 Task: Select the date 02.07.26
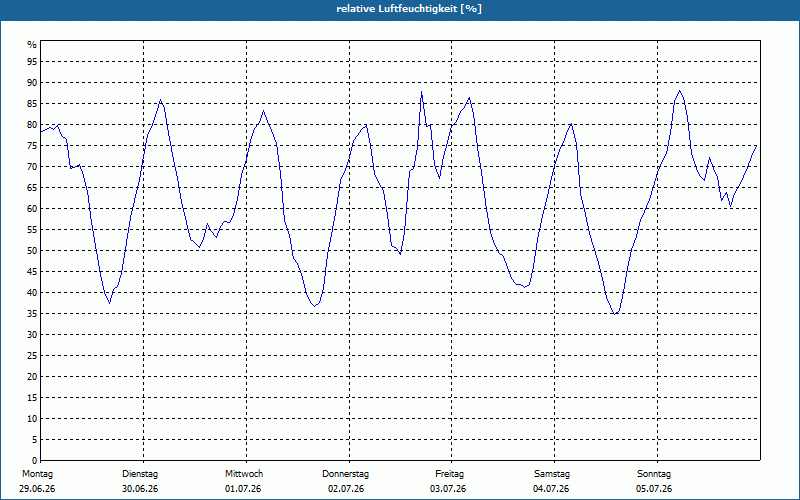(x=346, y=489)
